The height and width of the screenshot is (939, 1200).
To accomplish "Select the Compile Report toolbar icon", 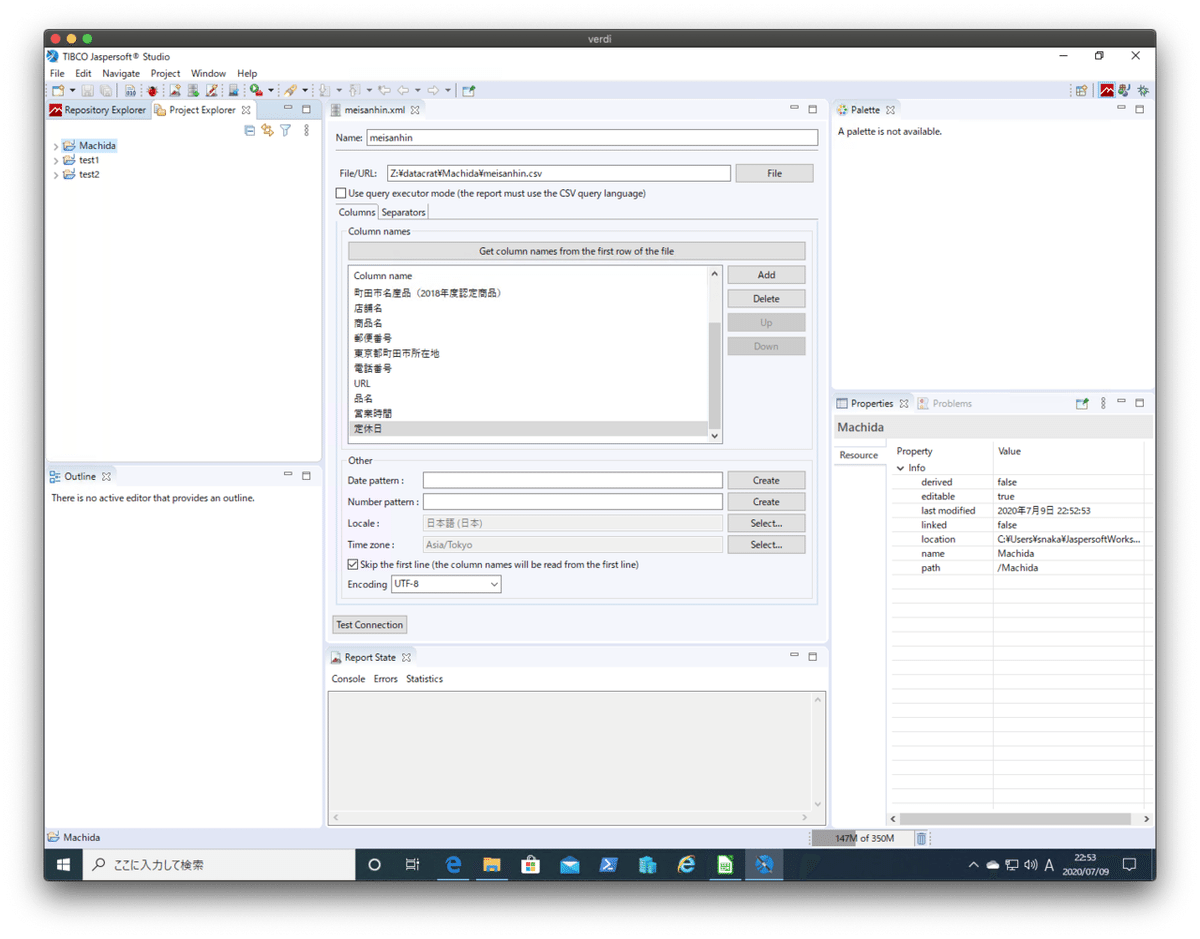I will click(x=130, y=90).
